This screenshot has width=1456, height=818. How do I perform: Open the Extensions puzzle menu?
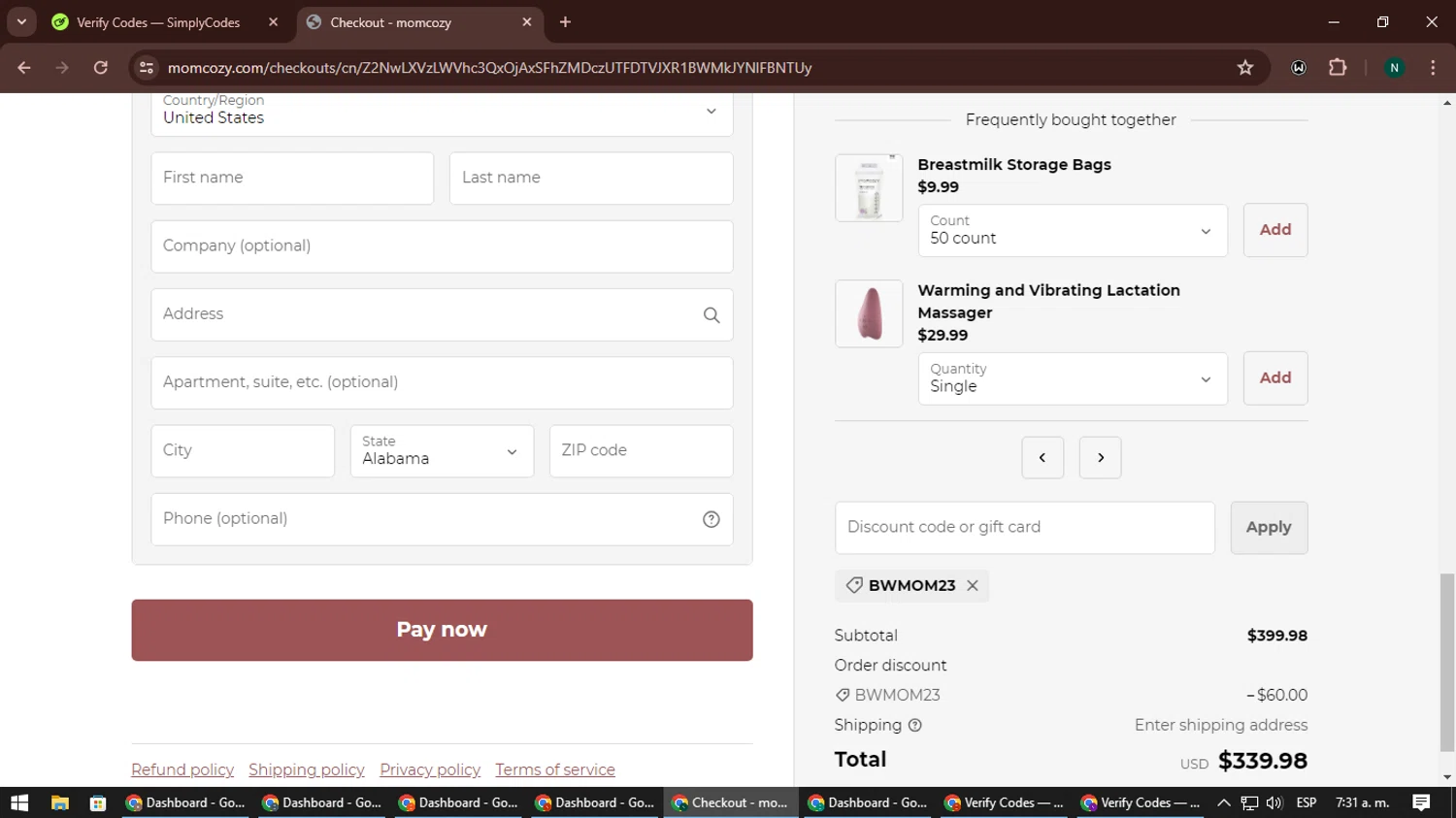coord(1338,68)
